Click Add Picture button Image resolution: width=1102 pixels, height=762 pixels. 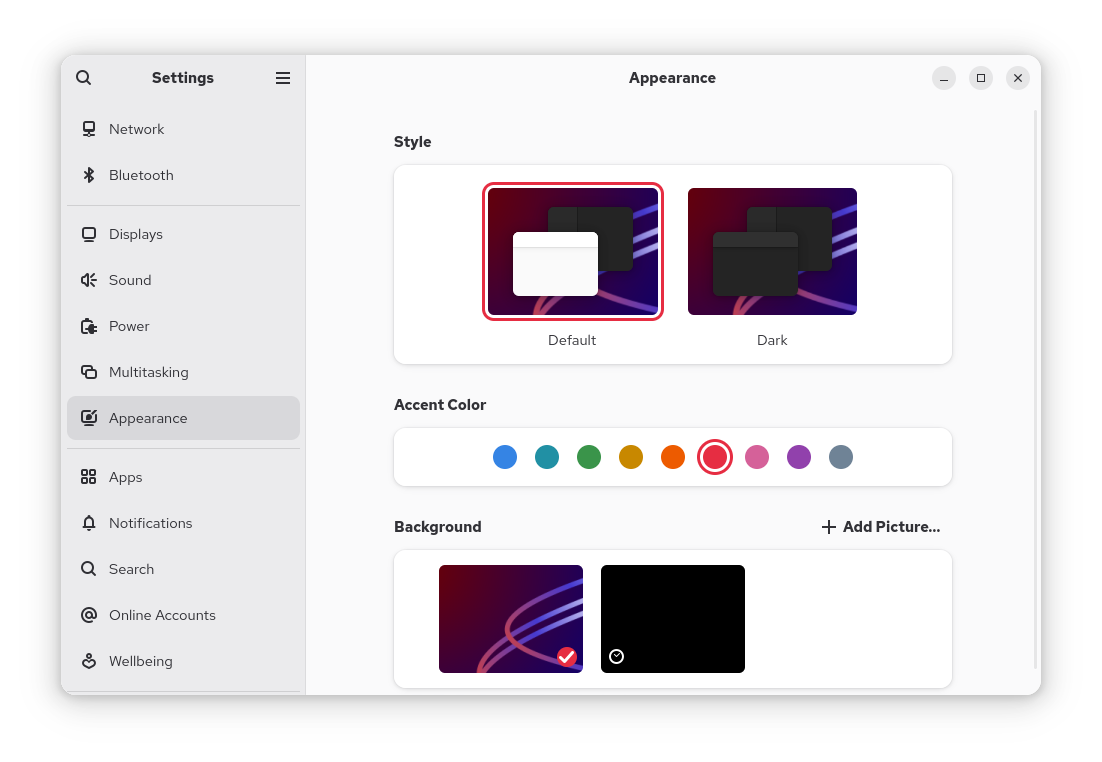880,527
